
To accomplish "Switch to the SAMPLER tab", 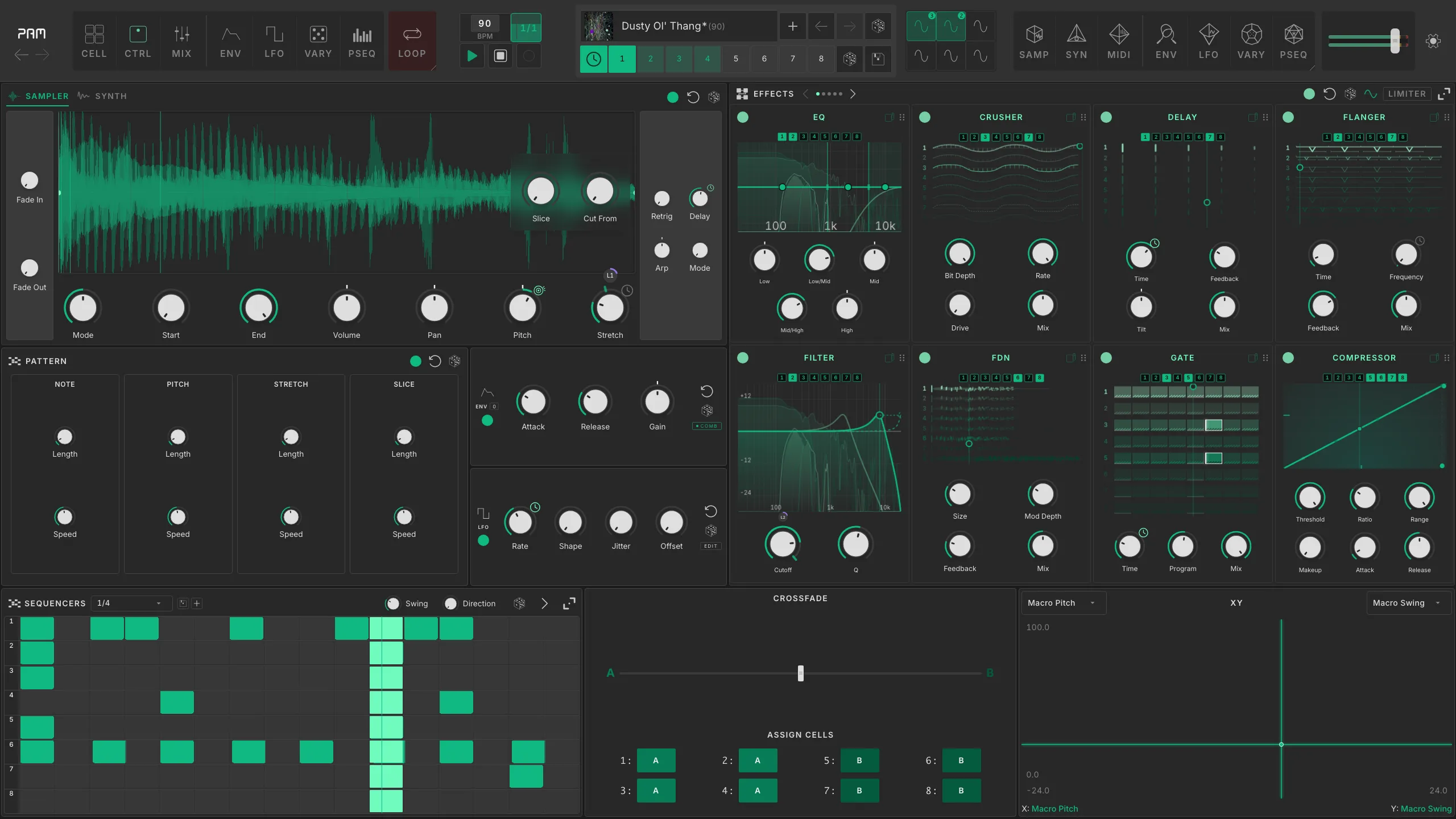I will 39,96.
